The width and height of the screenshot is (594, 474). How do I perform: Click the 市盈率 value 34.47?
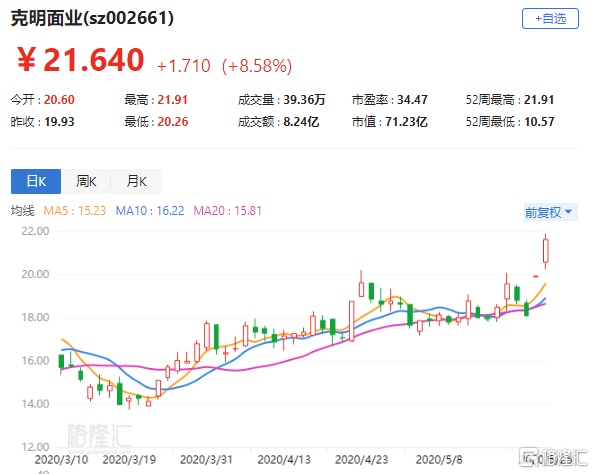click(412, 100)
